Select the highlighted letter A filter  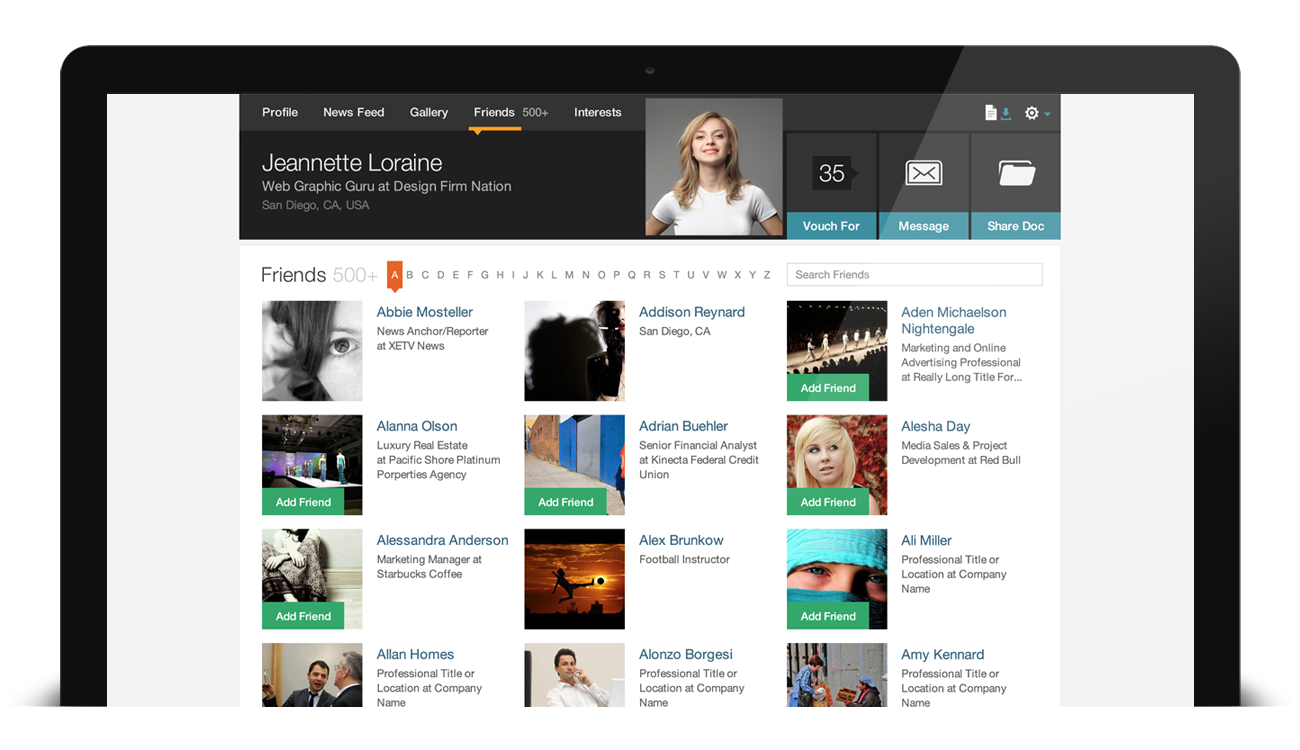pyautogui.click(x=395, y=275)
